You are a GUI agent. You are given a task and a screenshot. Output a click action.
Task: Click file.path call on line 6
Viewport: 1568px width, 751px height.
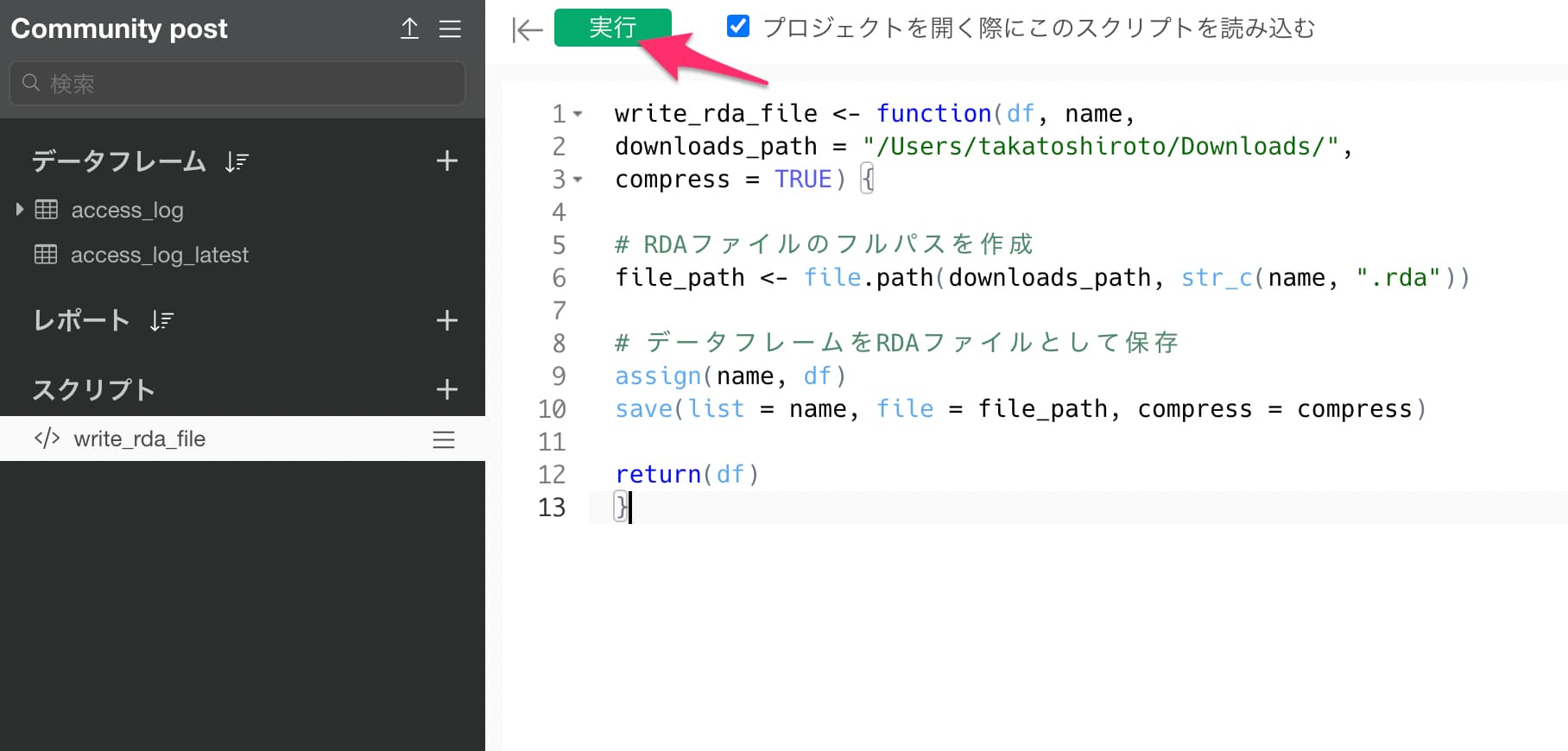tap(869, 277)
